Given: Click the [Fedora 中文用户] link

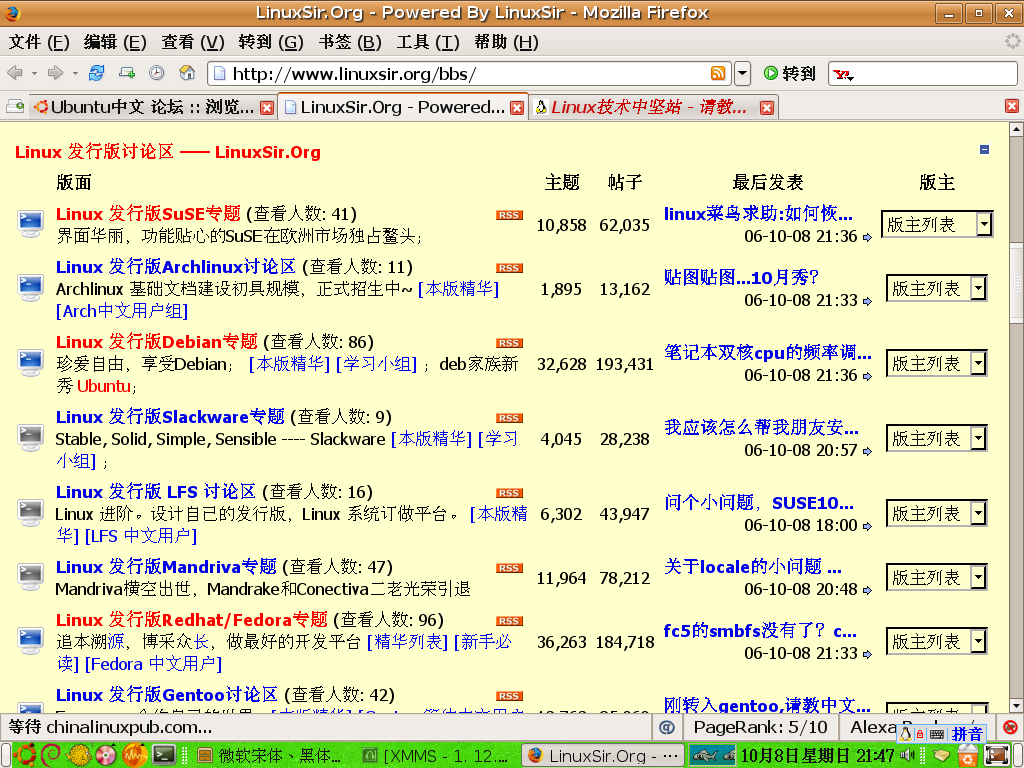Looking at the screenshot, I should [x=153, y=664].
